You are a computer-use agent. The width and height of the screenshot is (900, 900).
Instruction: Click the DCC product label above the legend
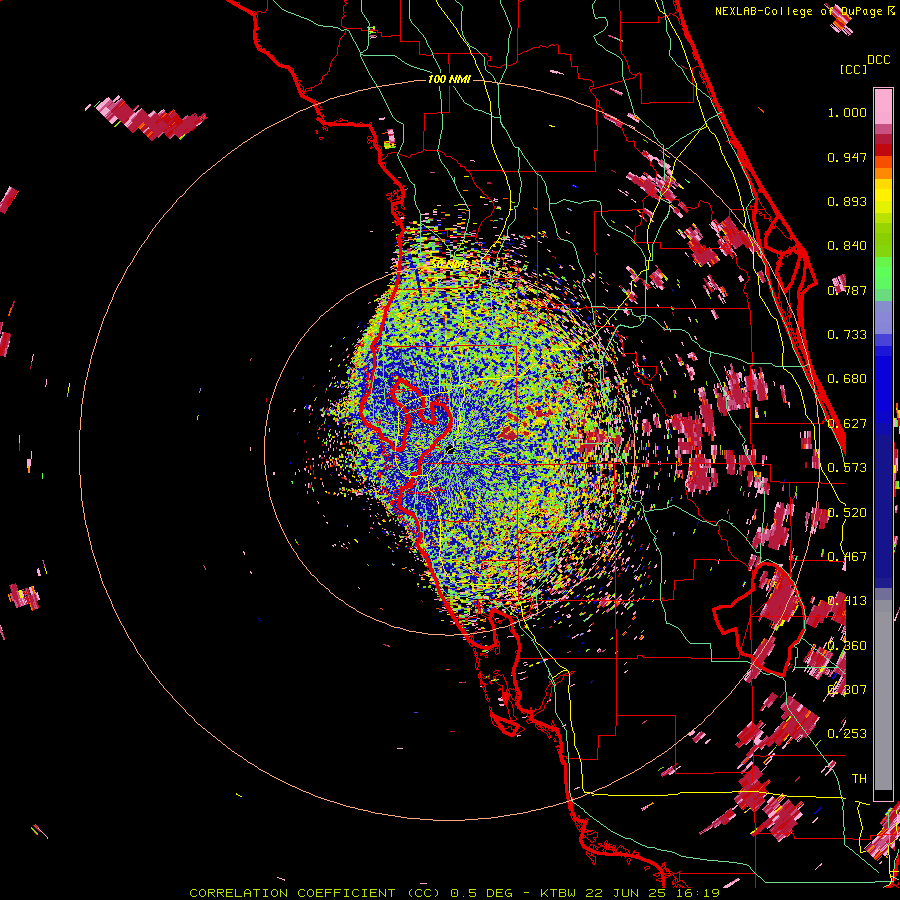tap(878, 59)
